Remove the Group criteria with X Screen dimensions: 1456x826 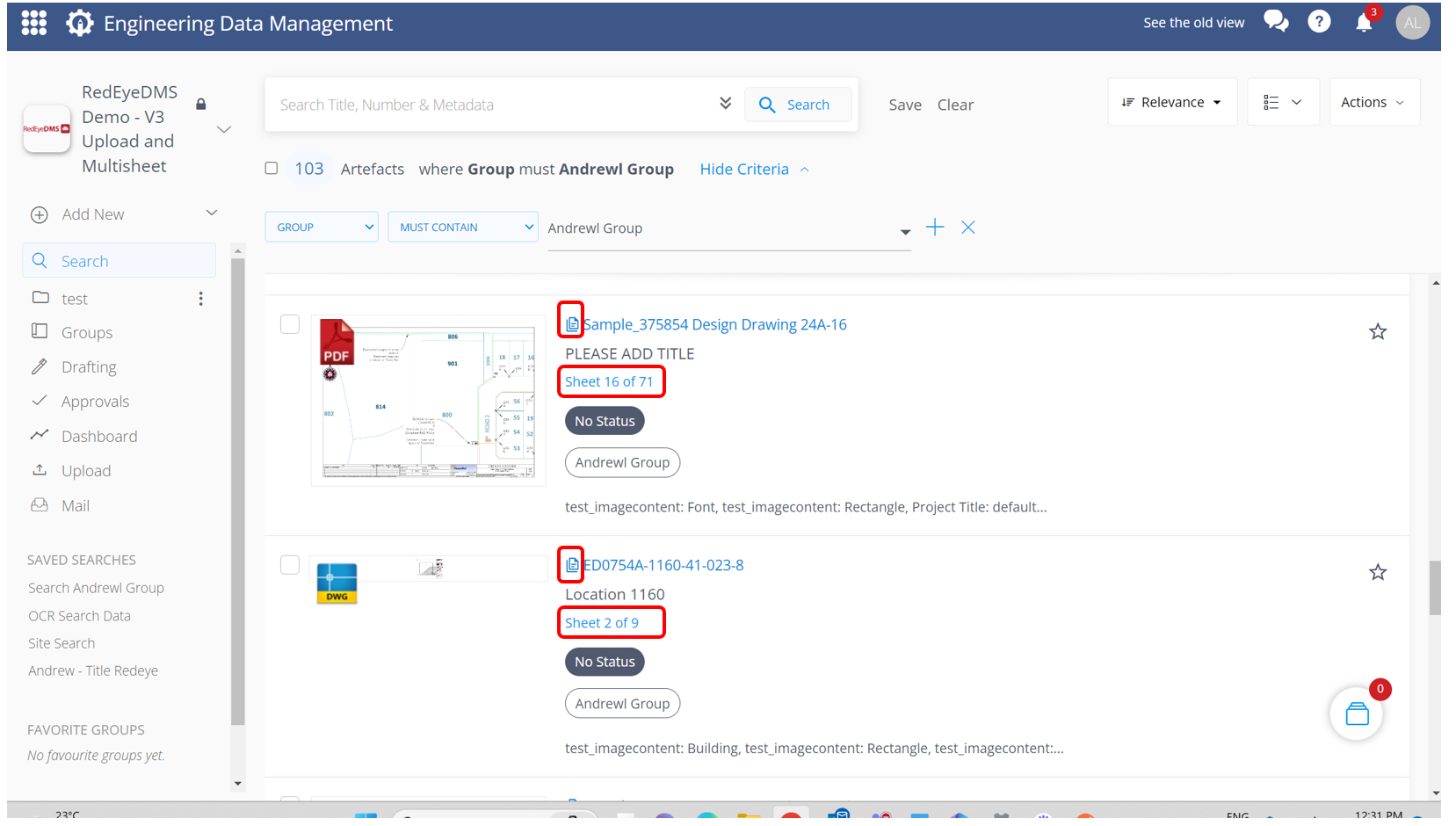pos(967,228)
